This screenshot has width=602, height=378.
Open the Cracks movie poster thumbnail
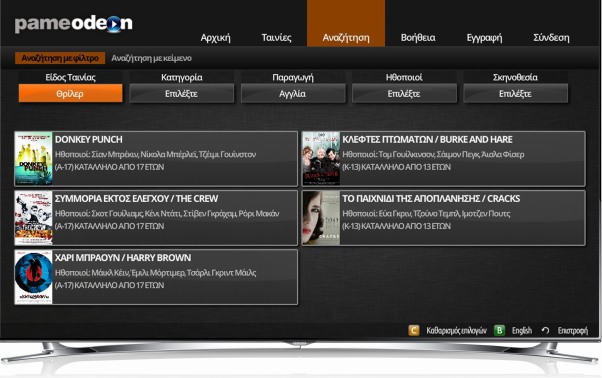pos(321,218)
